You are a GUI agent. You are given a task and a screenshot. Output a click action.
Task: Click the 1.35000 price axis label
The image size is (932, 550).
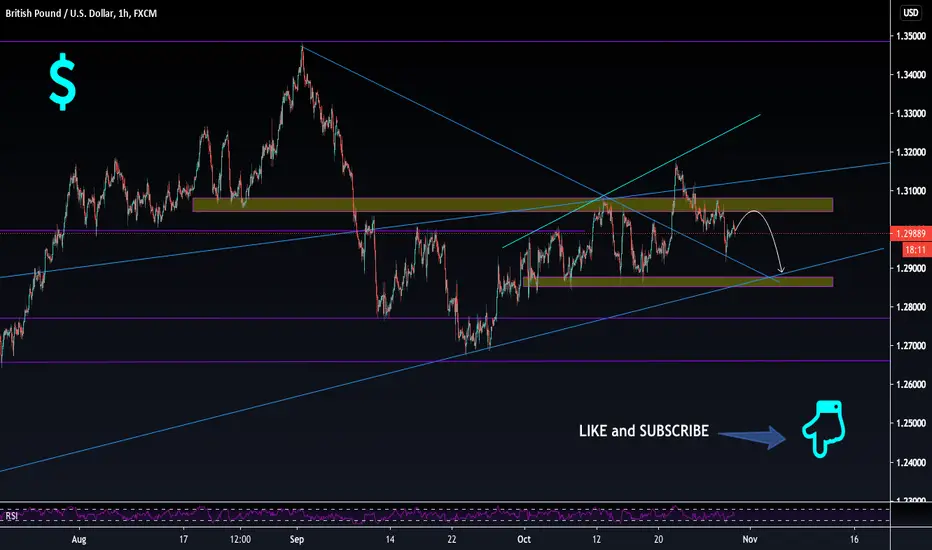point(911,36)
